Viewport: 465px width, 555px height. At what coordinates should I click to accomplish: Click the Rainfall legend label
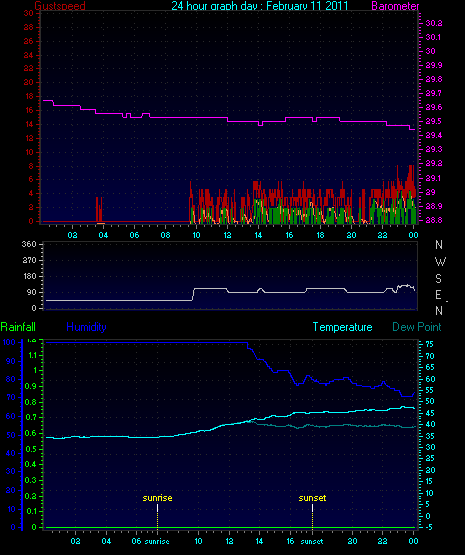18,327
